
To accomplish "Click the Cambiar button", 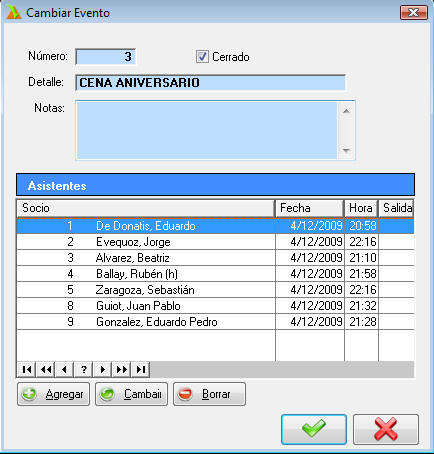I will pyautogui.click(x=131, y=394).
